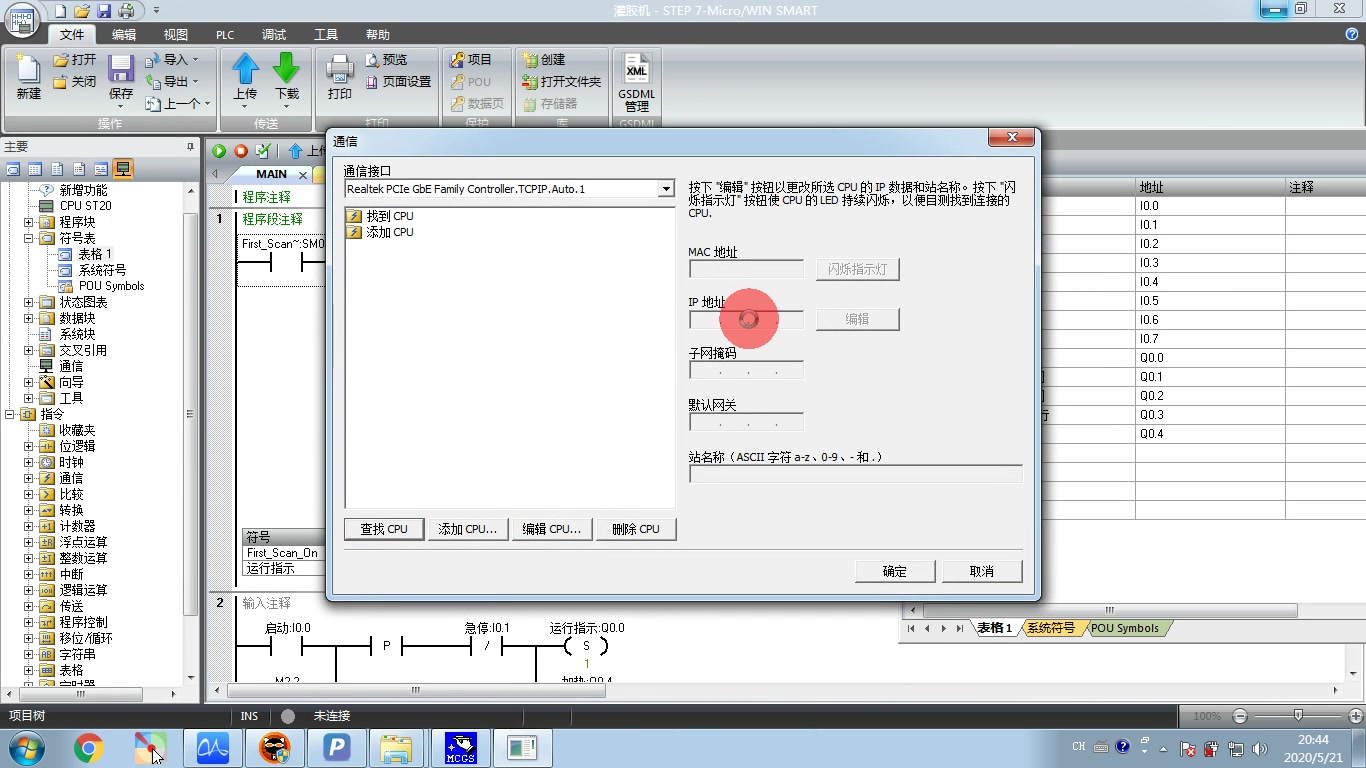This screenshot has height=768, width=1366.
Task: Expand 计数器 instruction node
Action: 29,526
